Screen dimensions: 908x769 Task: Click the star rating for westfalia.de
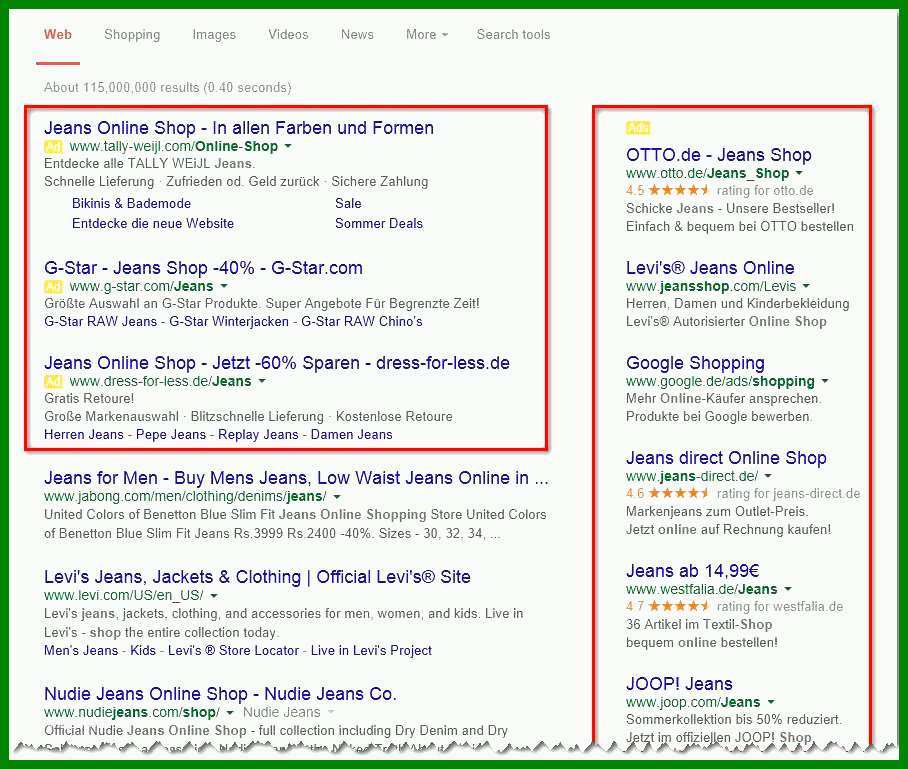click(x=679, y=606)
